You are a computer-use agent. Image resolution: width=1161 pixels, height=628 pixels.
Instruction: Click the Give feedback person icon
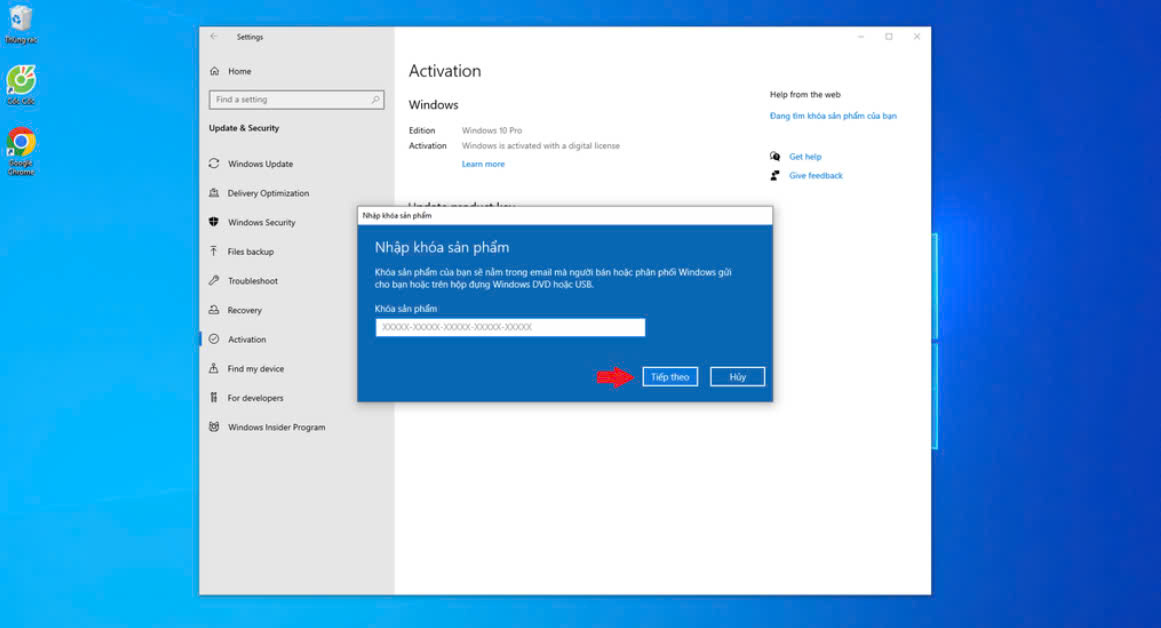[774, 176]
